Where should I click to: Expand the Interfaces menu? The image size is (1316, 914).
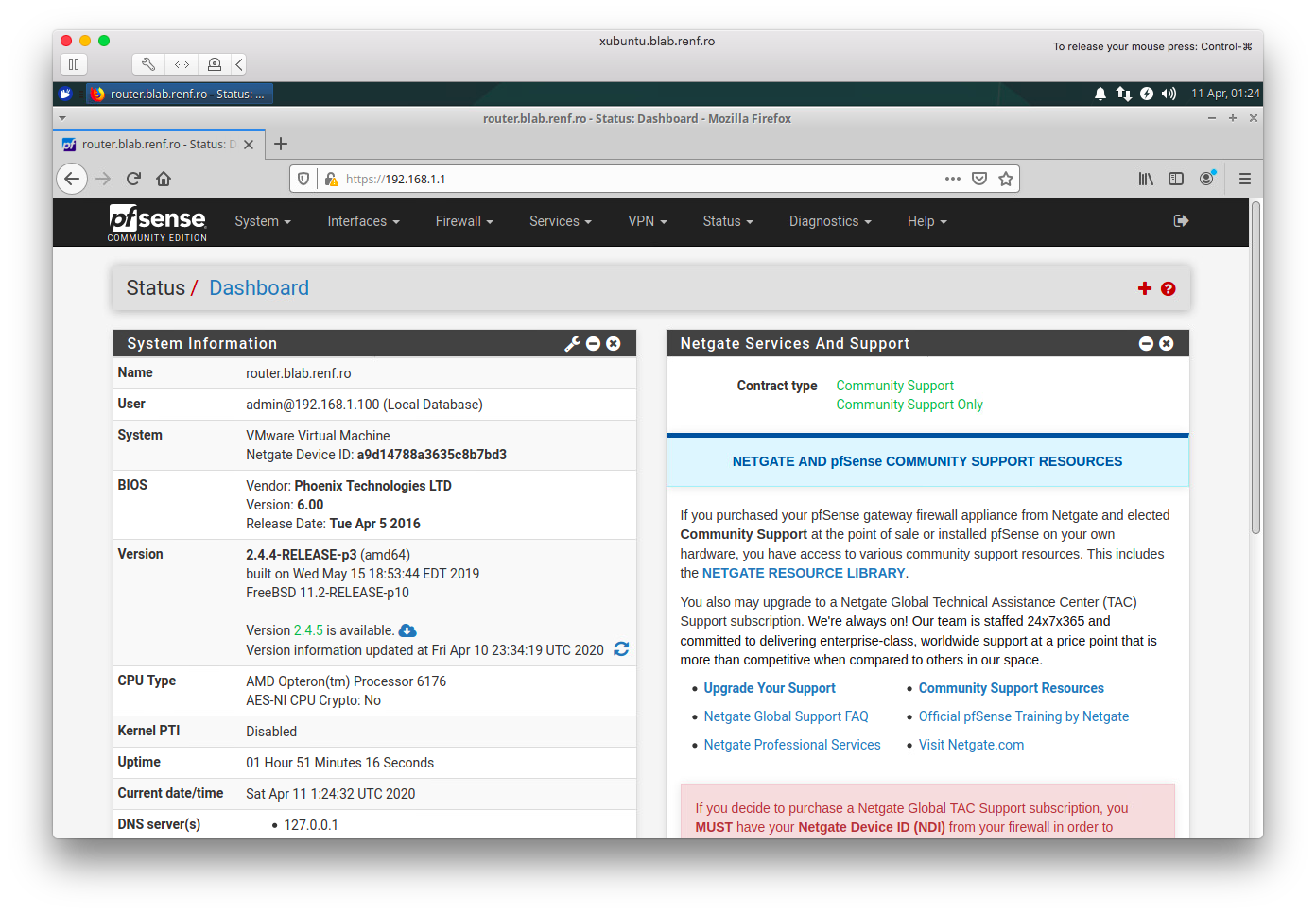(x=364, y=221)
